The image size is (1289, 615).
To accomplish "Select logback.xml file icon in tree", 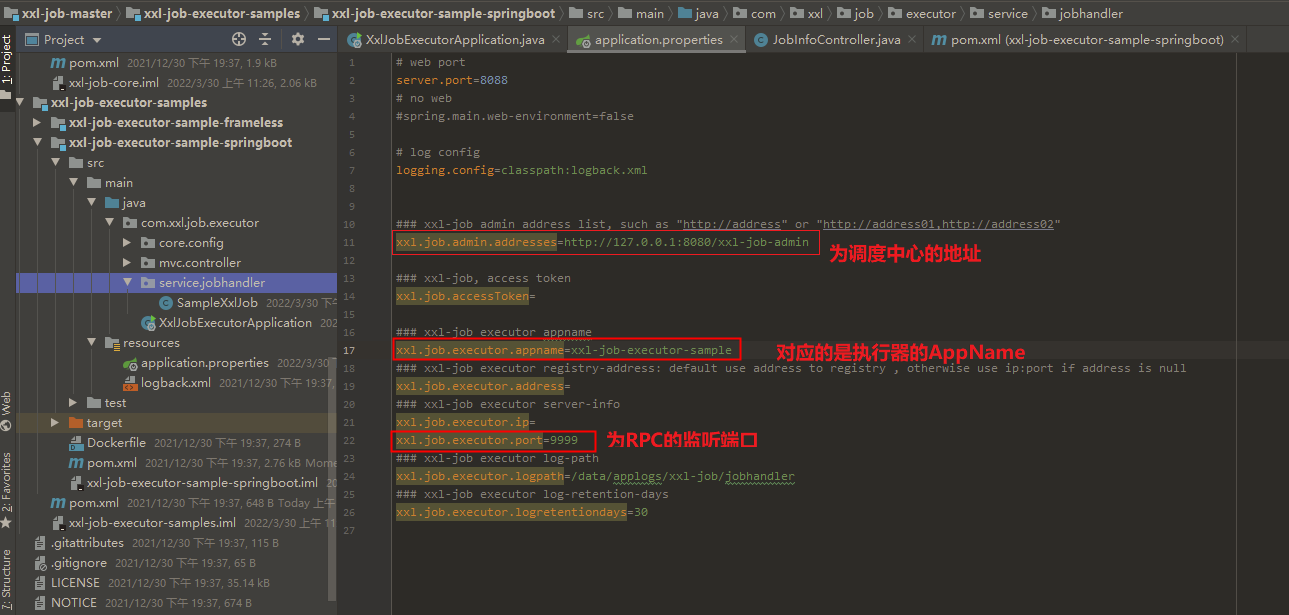I will (130, 383).
